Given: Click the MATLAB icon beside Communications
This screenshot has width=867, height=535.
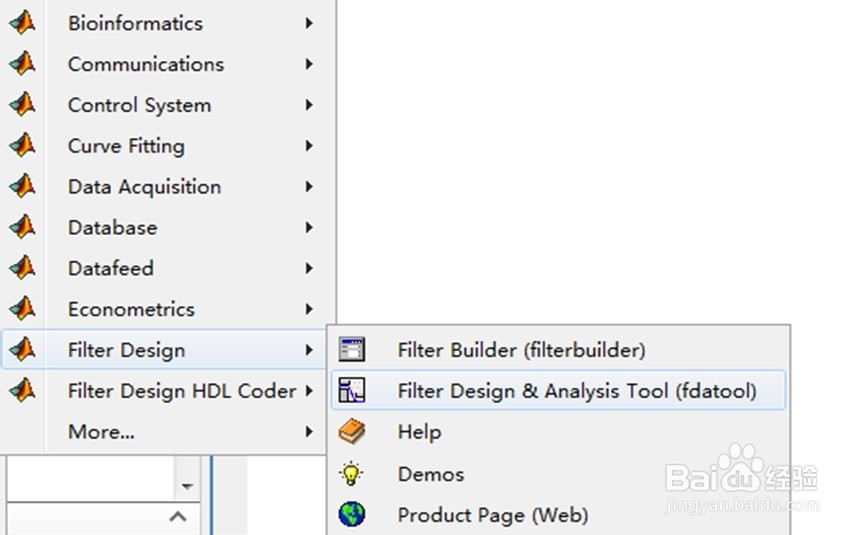Looking at the screenshot, I should [23, 64].
